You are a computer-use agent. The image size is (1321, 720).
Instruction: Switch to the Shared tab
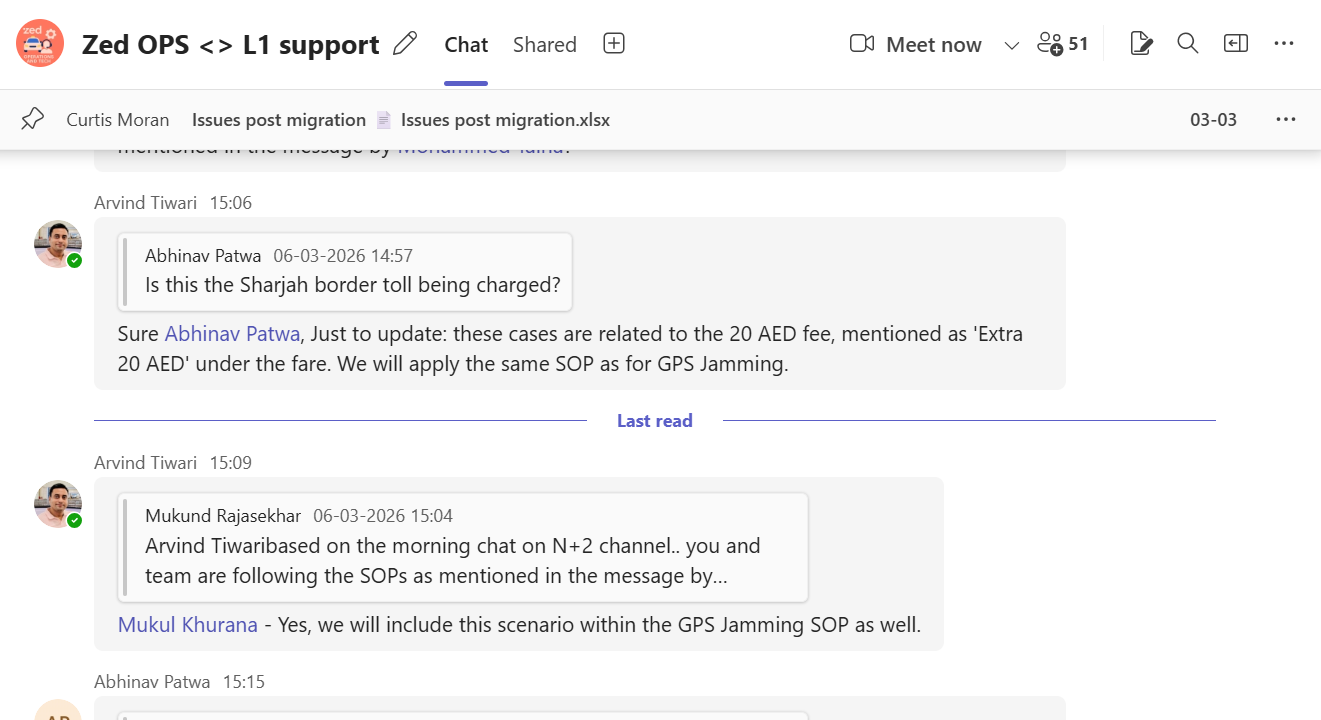point(545,45)
